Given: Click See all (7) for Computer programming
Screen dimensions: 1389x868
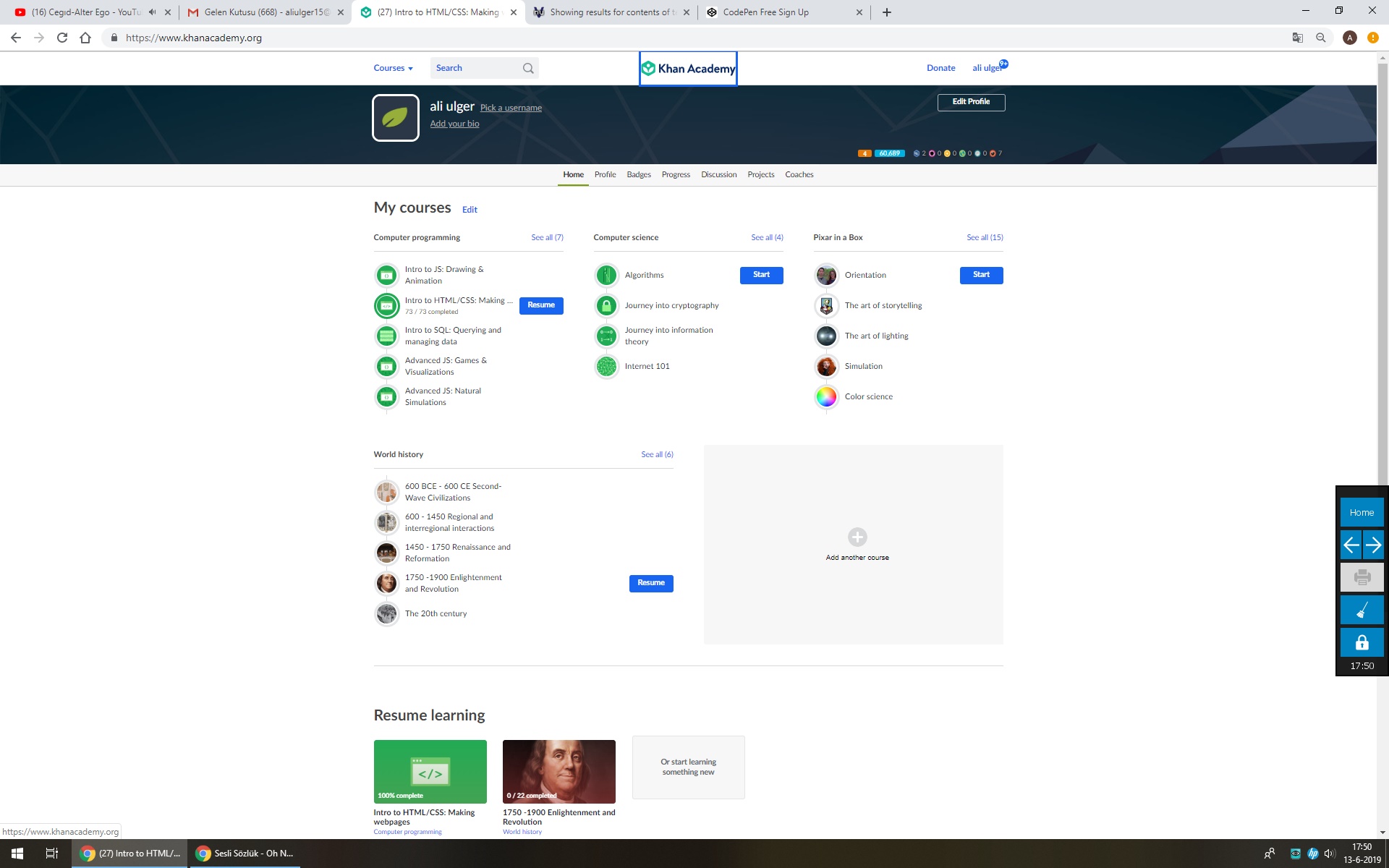Looking at the screenshot, I should tap(547, 237).
